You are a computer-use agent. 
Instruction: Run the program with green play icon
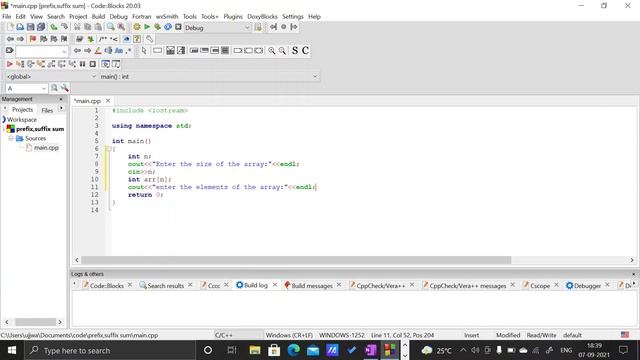[x=147, y=27]
